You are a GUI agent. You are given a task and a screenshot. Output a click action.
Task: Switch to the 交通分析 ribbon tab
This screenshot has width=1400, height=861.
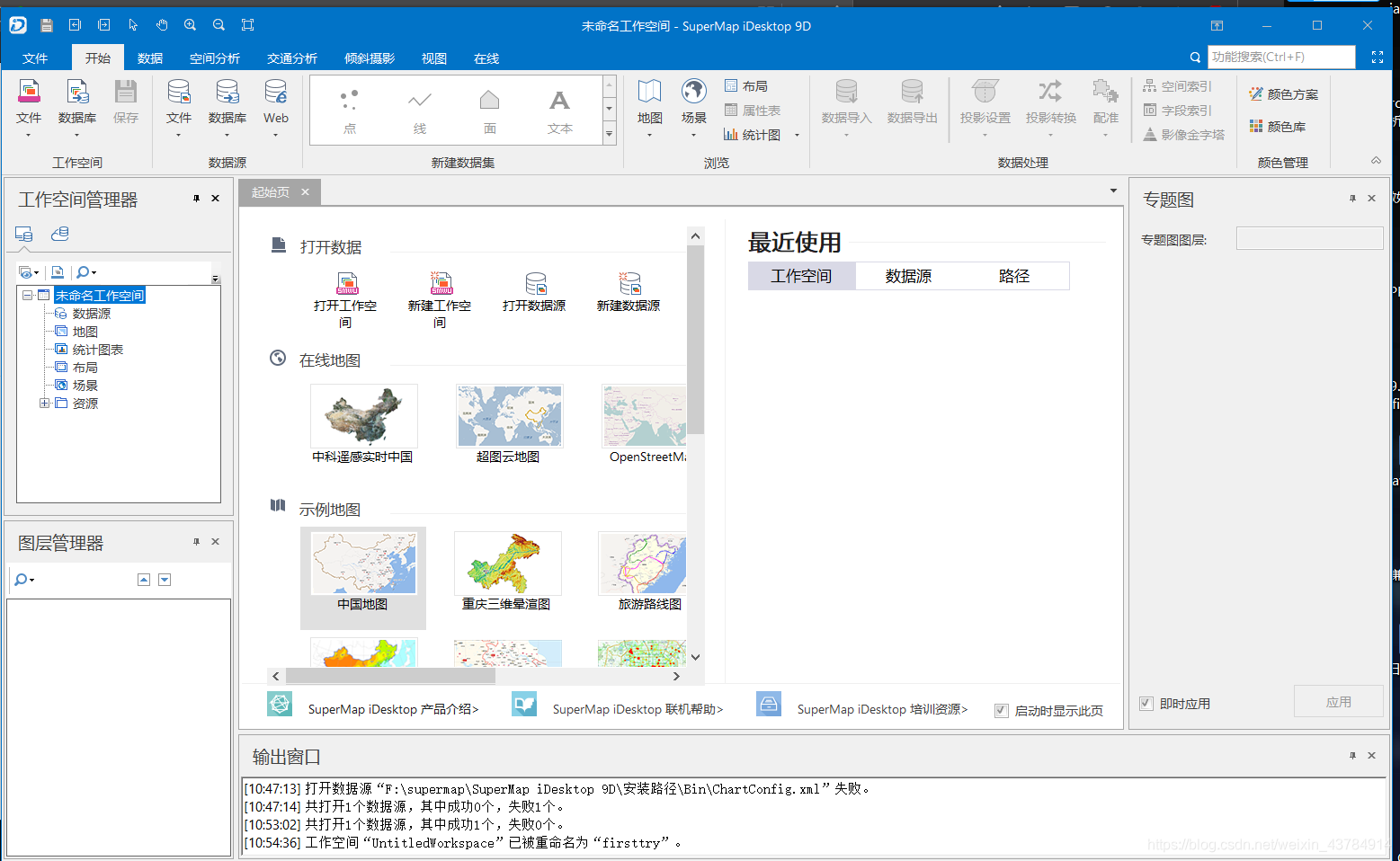(292, 58)
